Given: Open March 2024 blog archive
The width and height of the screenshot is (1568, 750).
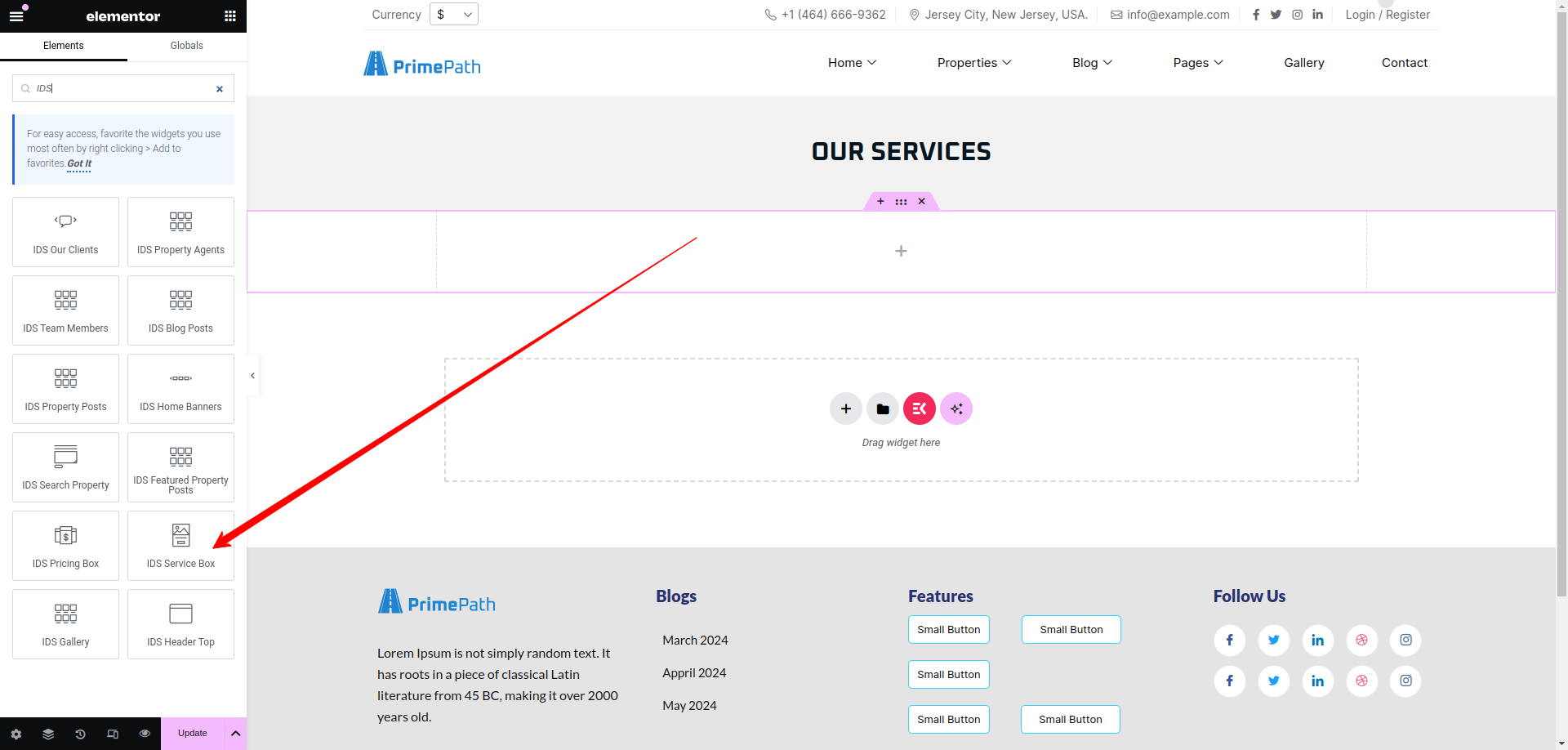Looking at the screenshot, I should click(x=695, y=641).
